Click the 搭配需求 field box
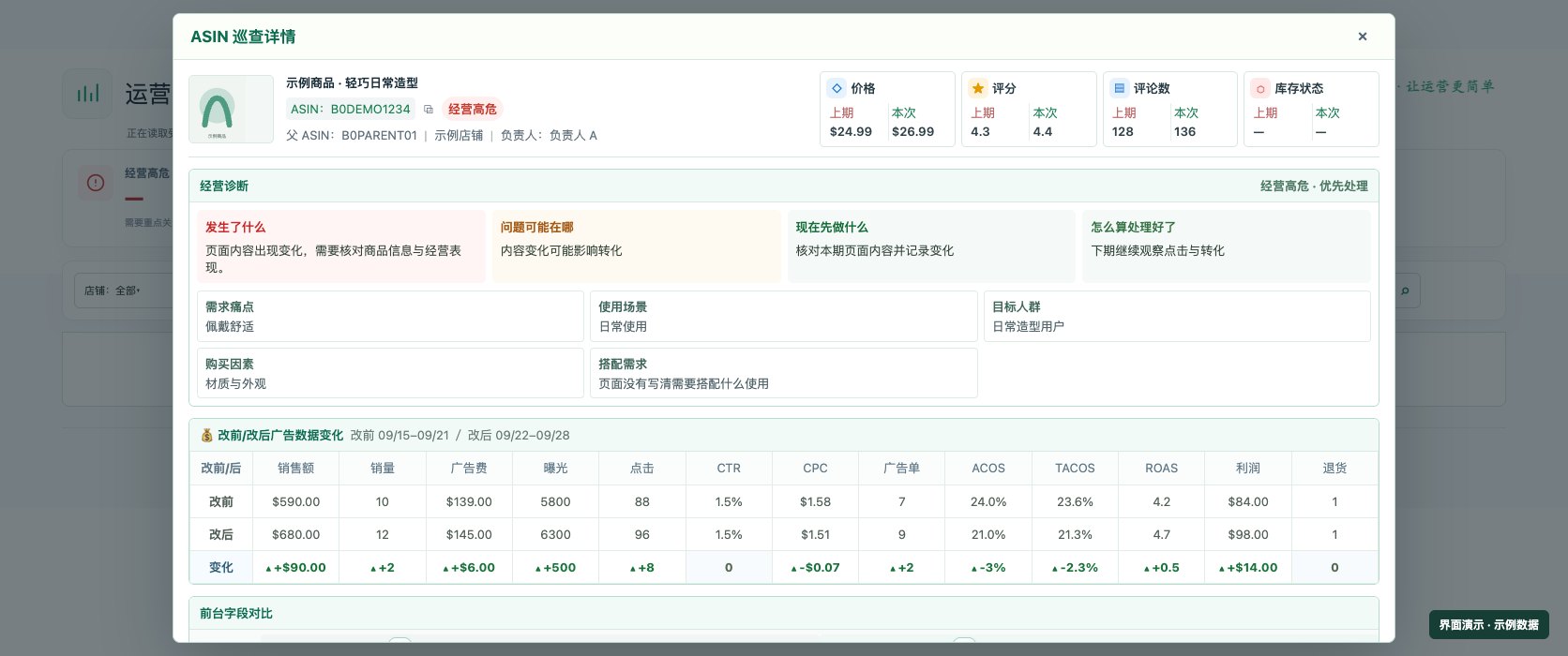This screenshot has width=1568, height=656. (784, 374)
